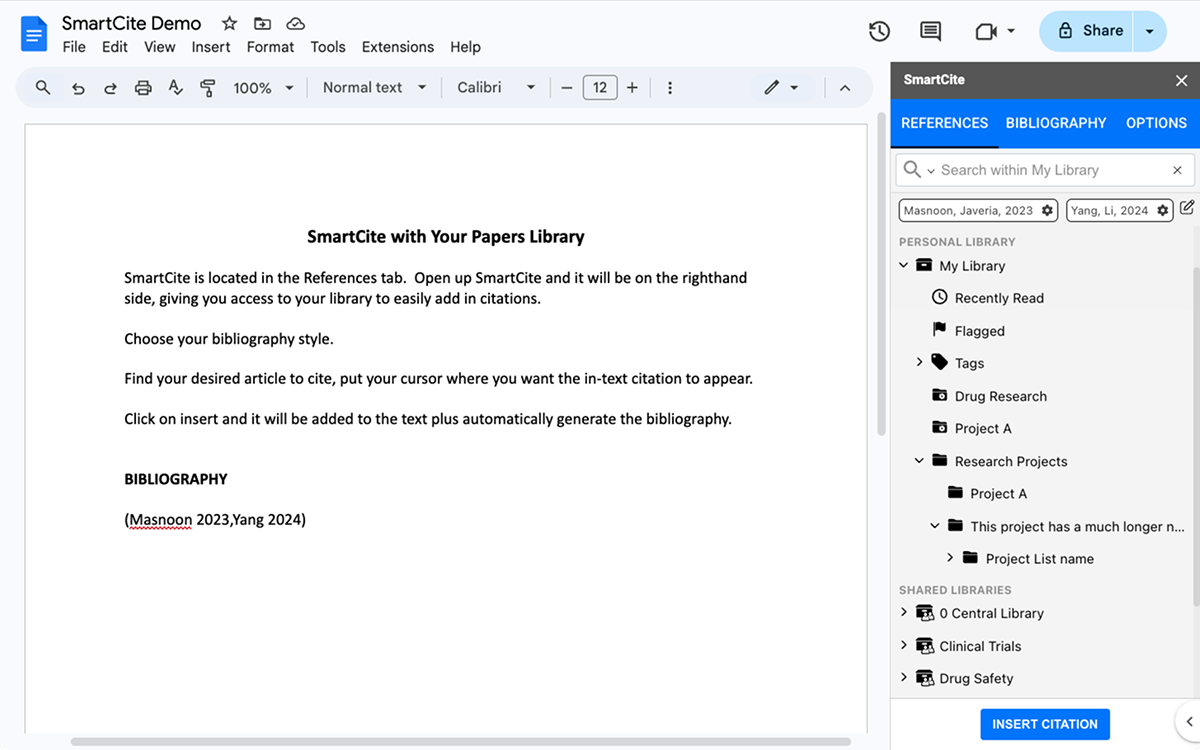Viewport: 1200px width, 750px height.
Task: Click gear icon on Masnoon citation chip
Action: tap(1047, 211)
